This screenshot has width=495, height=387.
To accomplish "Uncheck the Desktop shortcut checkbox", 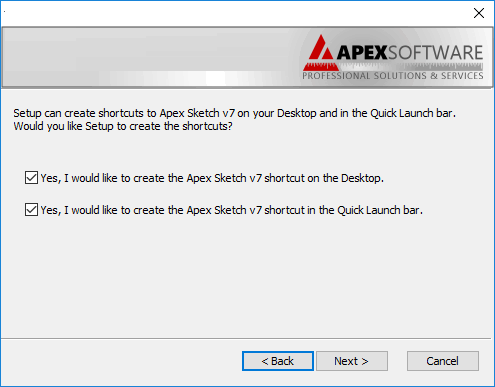I will pos(31,178).
